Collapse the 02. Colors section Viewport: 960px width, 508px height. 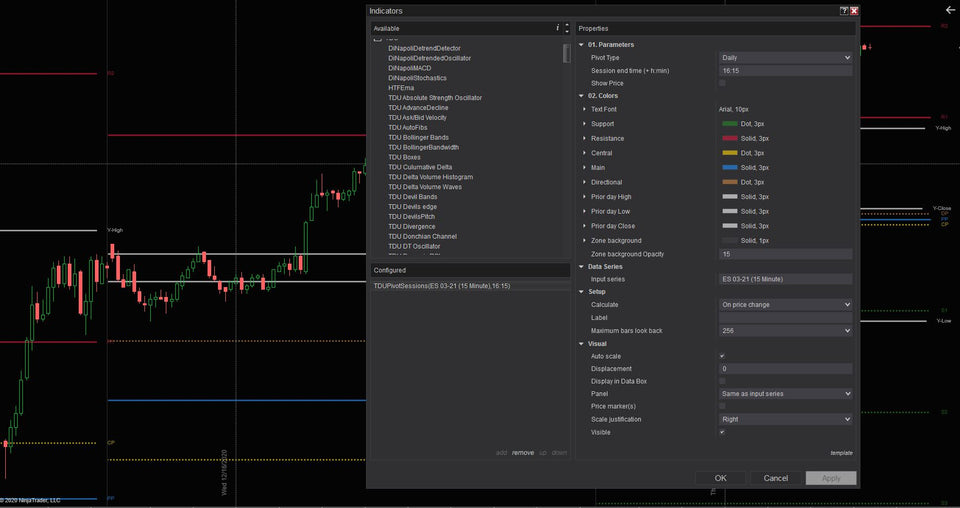click(x=582, y=96)
